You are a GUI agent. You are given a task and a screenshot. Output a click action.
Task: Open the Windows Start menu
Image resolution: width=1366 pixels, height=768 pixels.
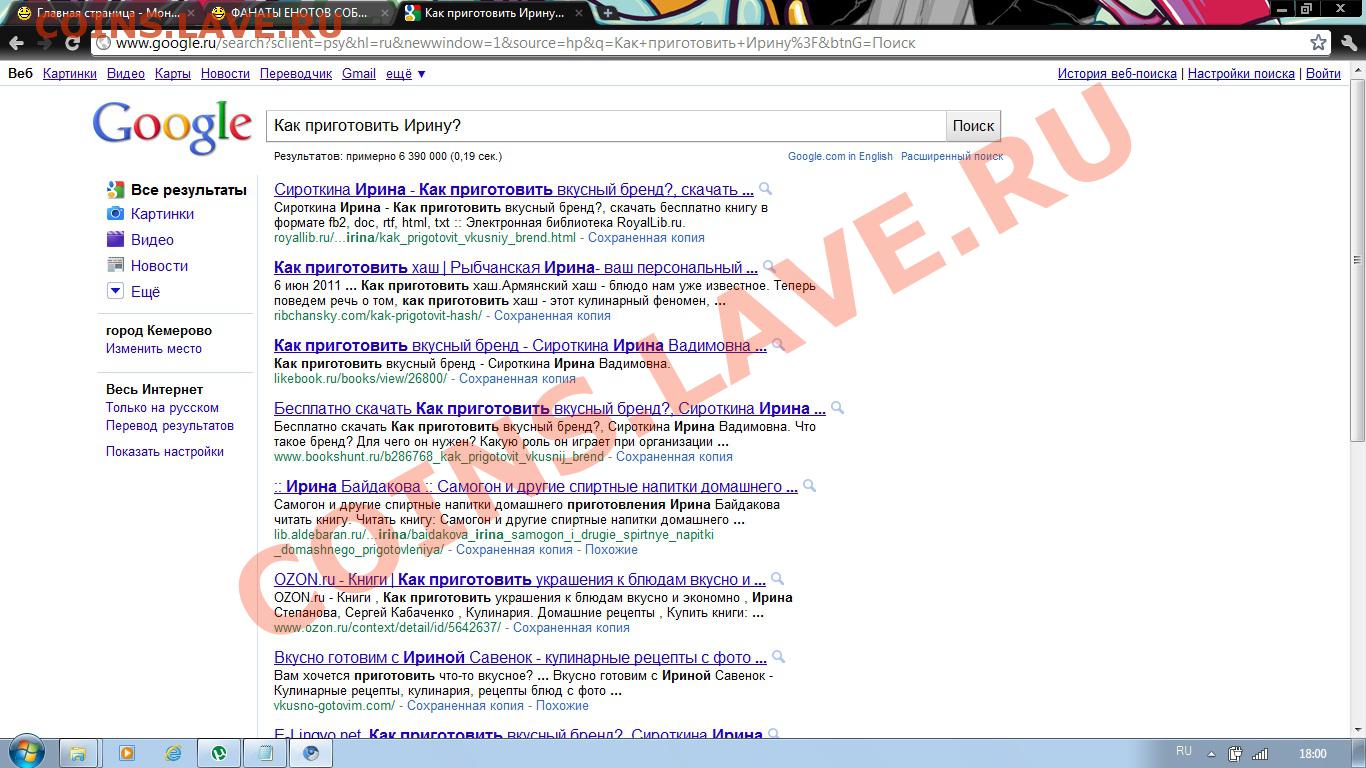click(x=26, y=752)
